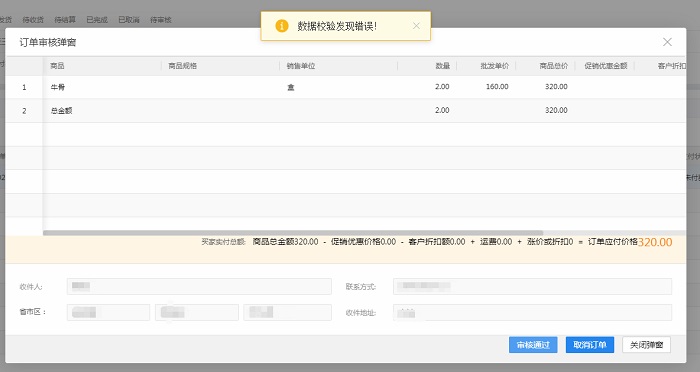Click the 取消订单 button

[x=590, y=345]
